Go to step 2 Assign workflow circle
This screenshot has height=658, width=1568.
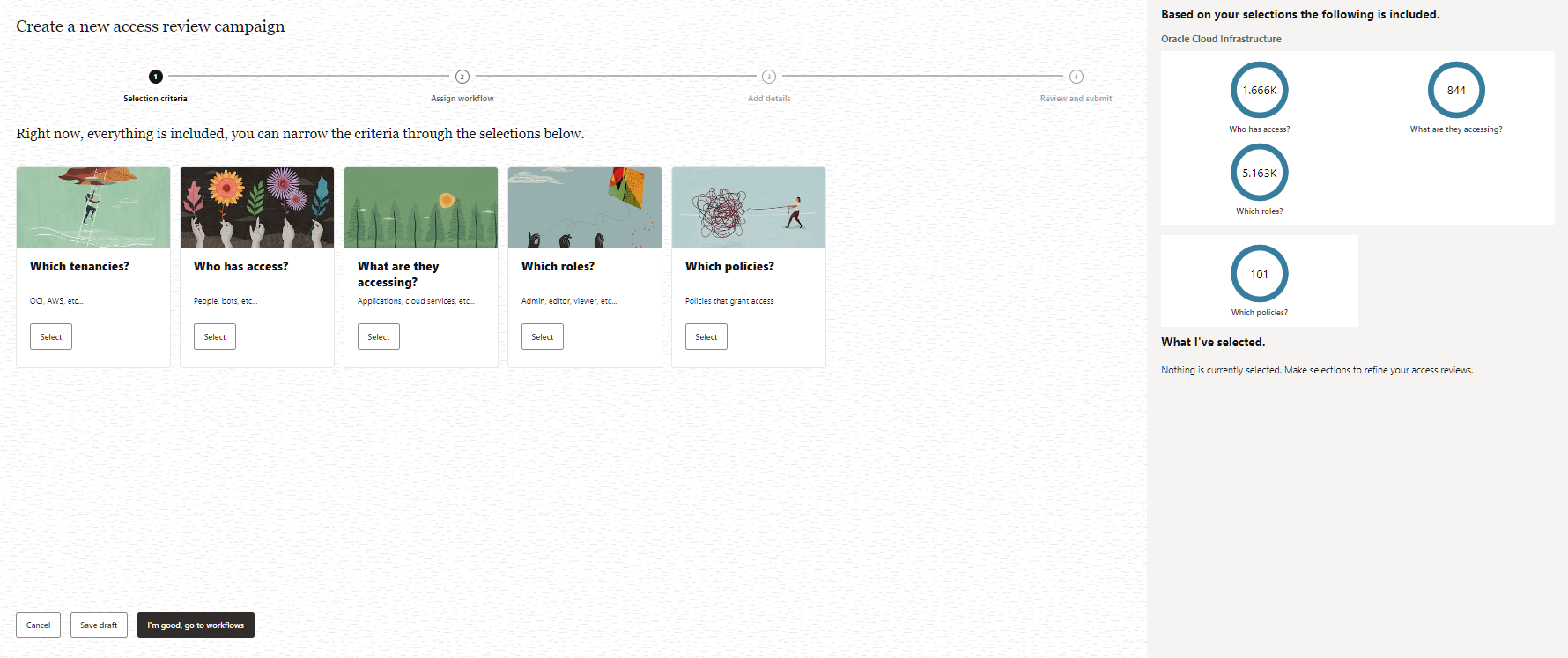pos(462,77)
